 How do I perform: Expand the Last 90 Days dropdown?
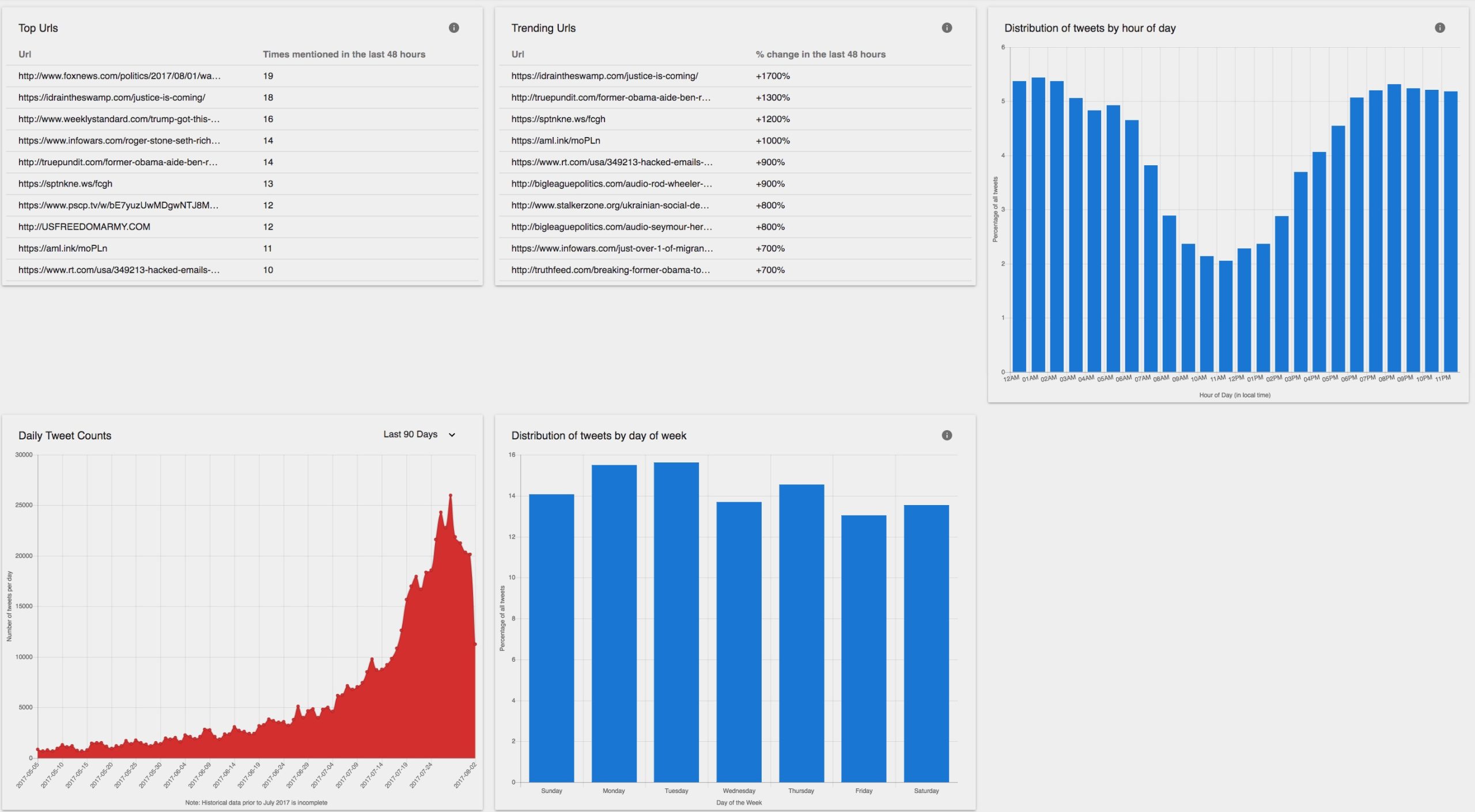click(418, 434)
